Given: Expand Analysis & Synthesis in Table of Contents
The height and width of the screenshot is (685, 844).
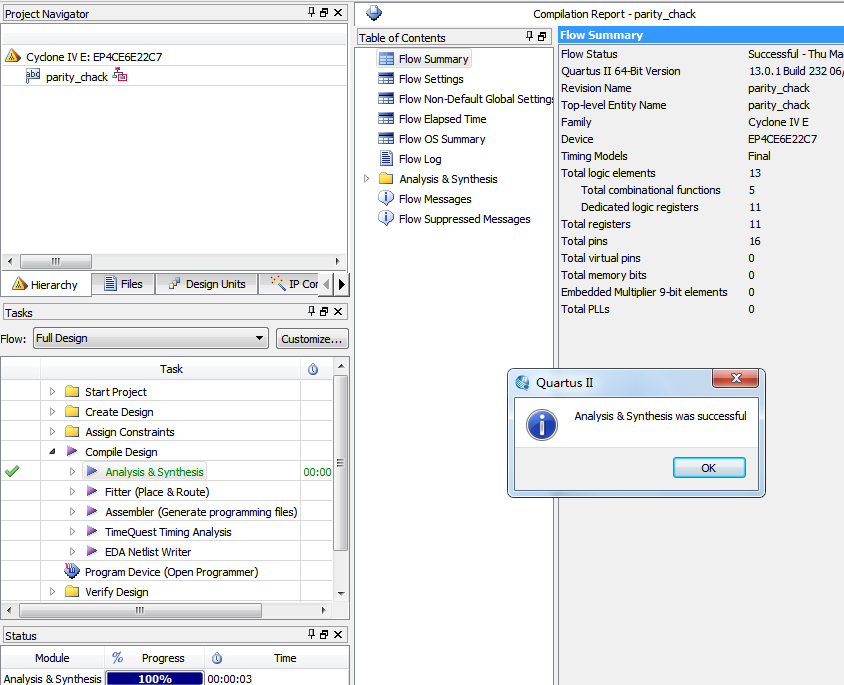Looking at the screenshot, I should 367,178.
